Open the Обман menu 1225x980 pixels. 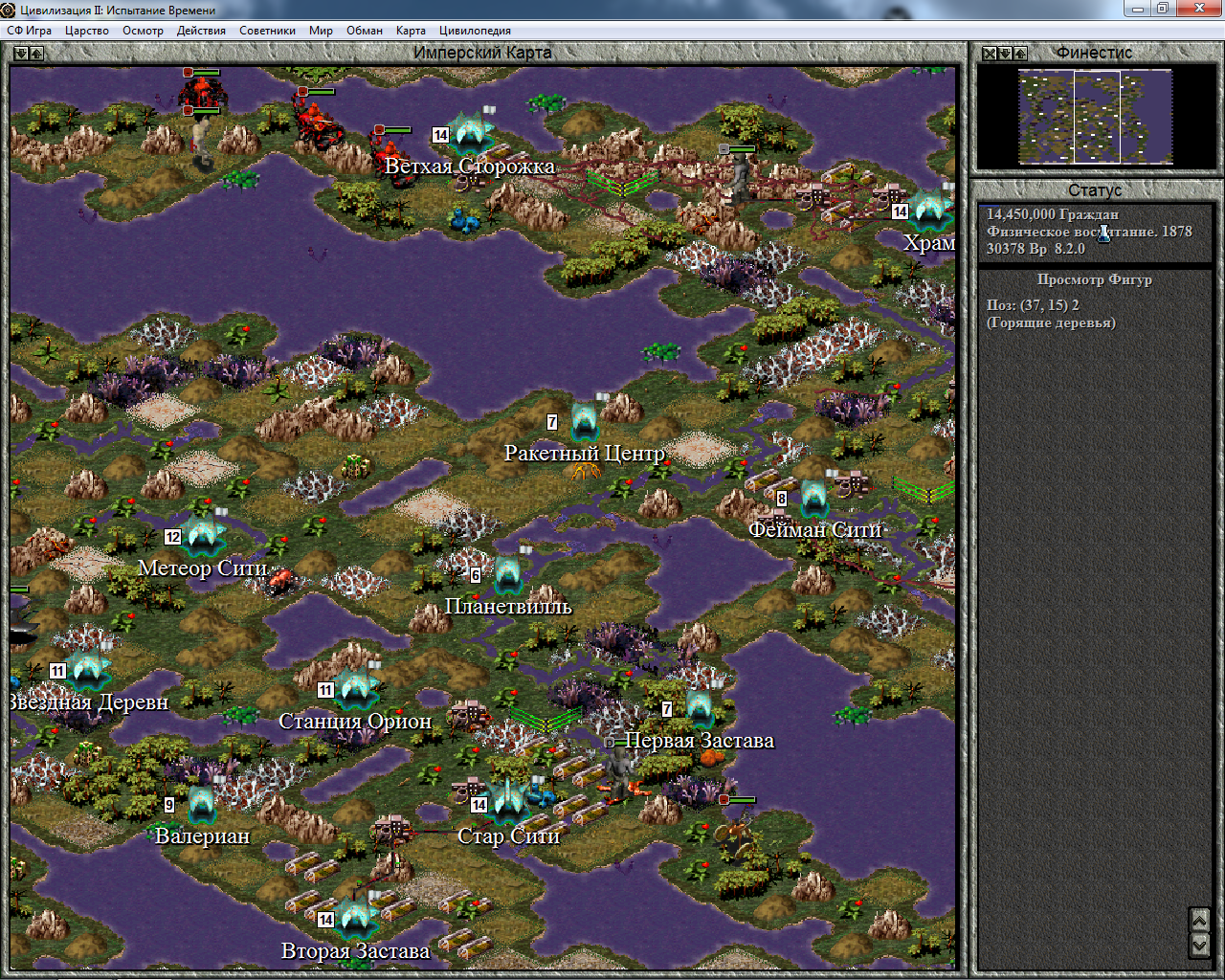365,31
